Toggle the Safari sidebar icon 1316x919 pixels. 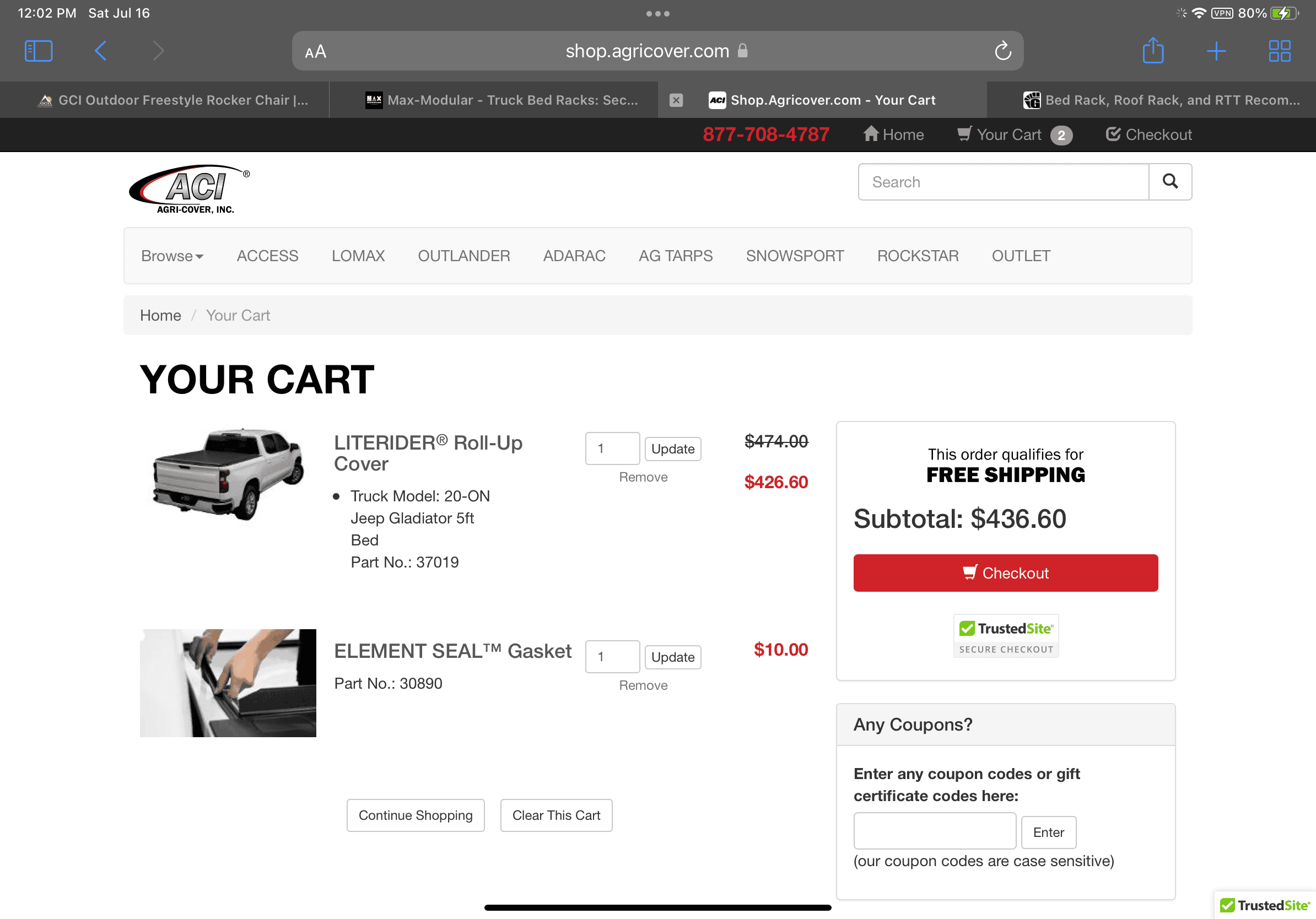click(x=39, y=51)
